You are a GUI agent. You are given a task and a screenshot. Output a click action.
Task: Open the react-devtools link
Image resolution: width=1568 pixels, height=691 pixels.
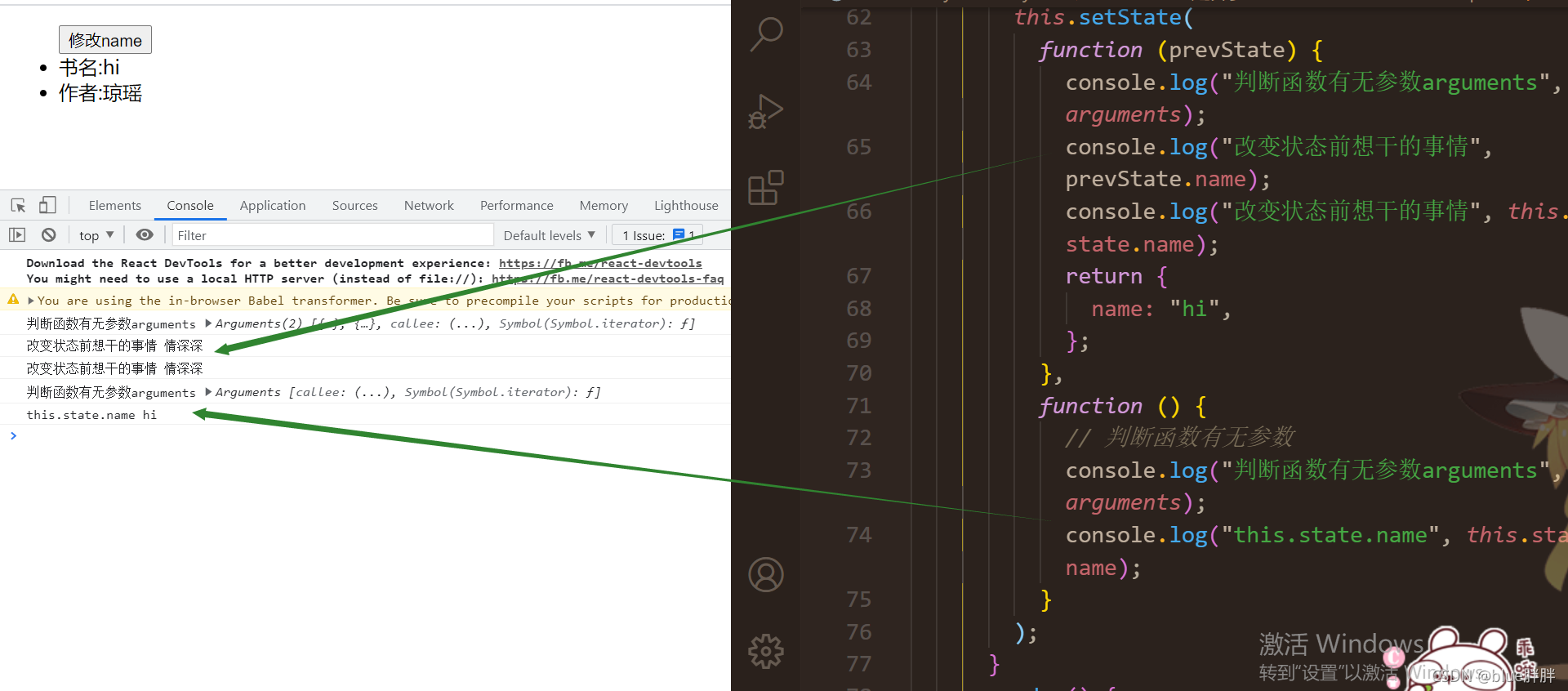[600, 263]
